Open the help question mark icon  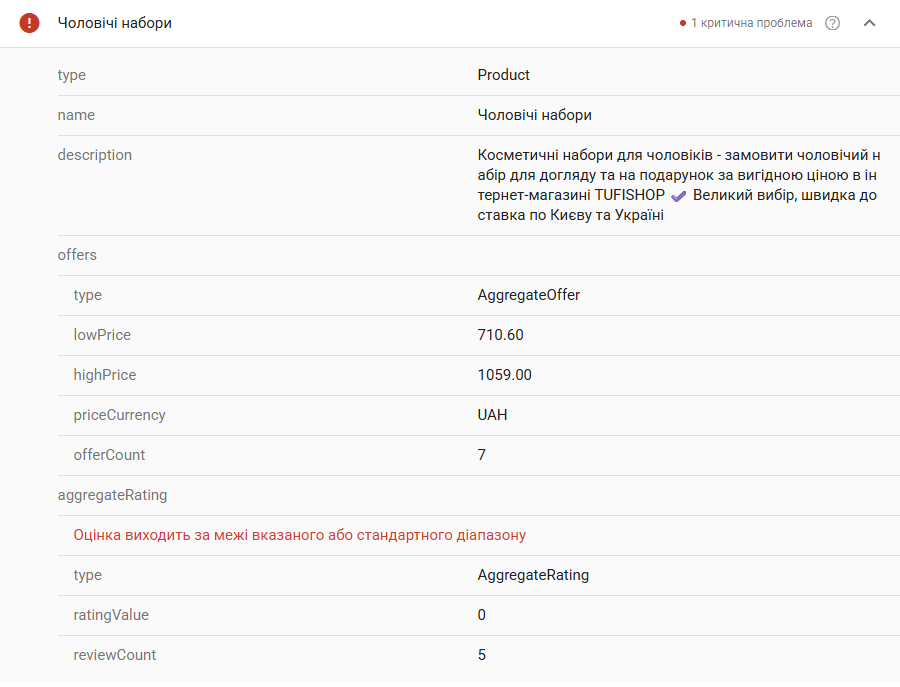coord(832,23)
